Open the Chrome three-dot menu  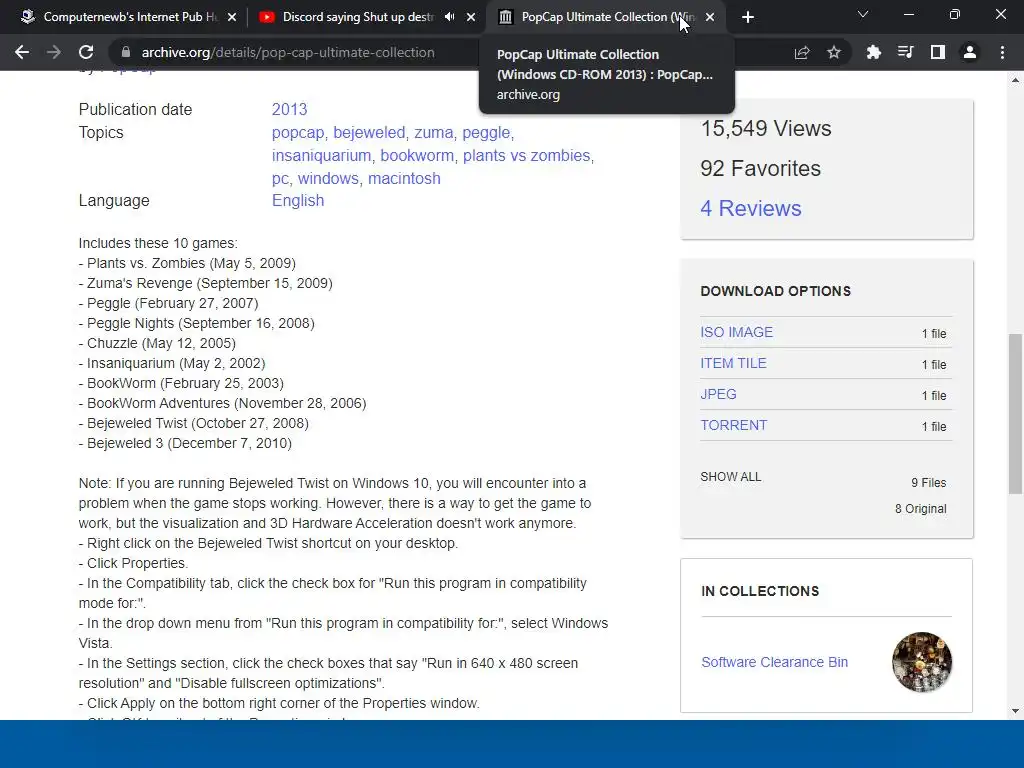tap(1002, 52)
